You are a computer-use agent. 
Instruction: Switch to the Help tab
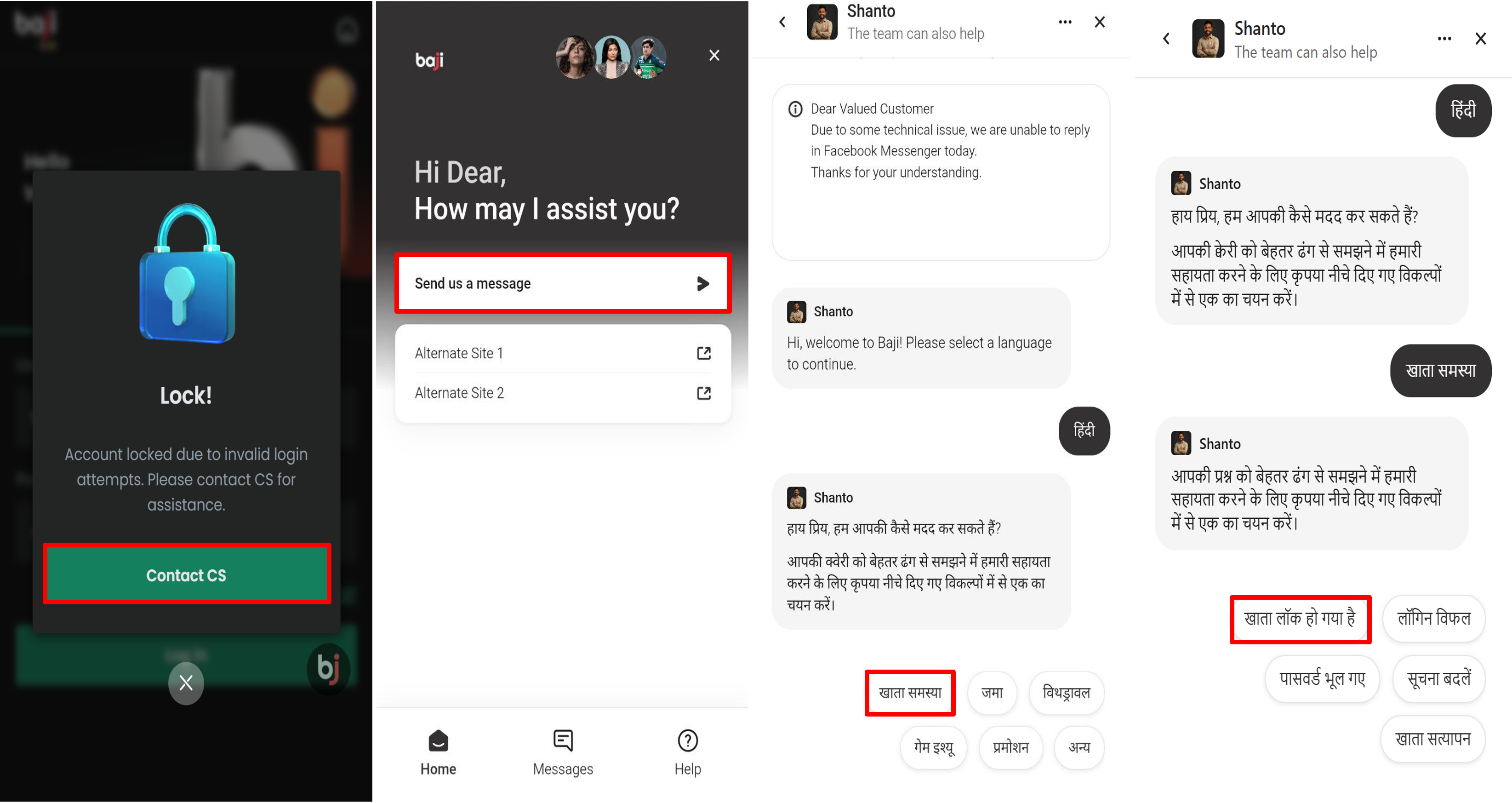(688, 753)
